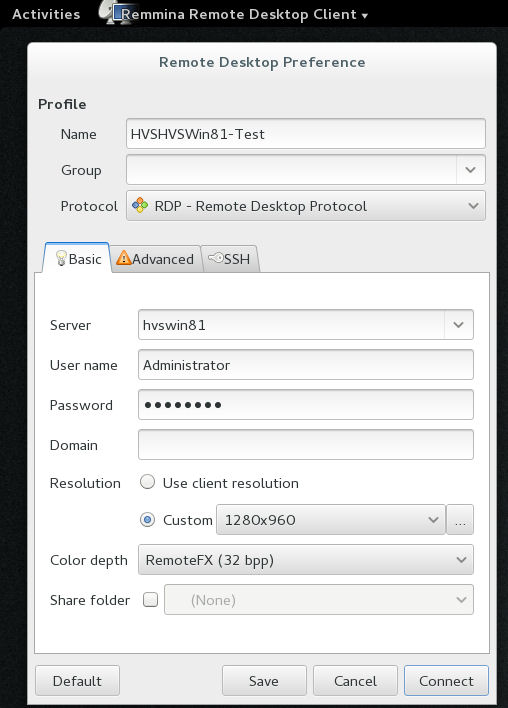Expand the Server history dropdown
The width and height of the screenshot is (508, 708).
click(458, 325)
